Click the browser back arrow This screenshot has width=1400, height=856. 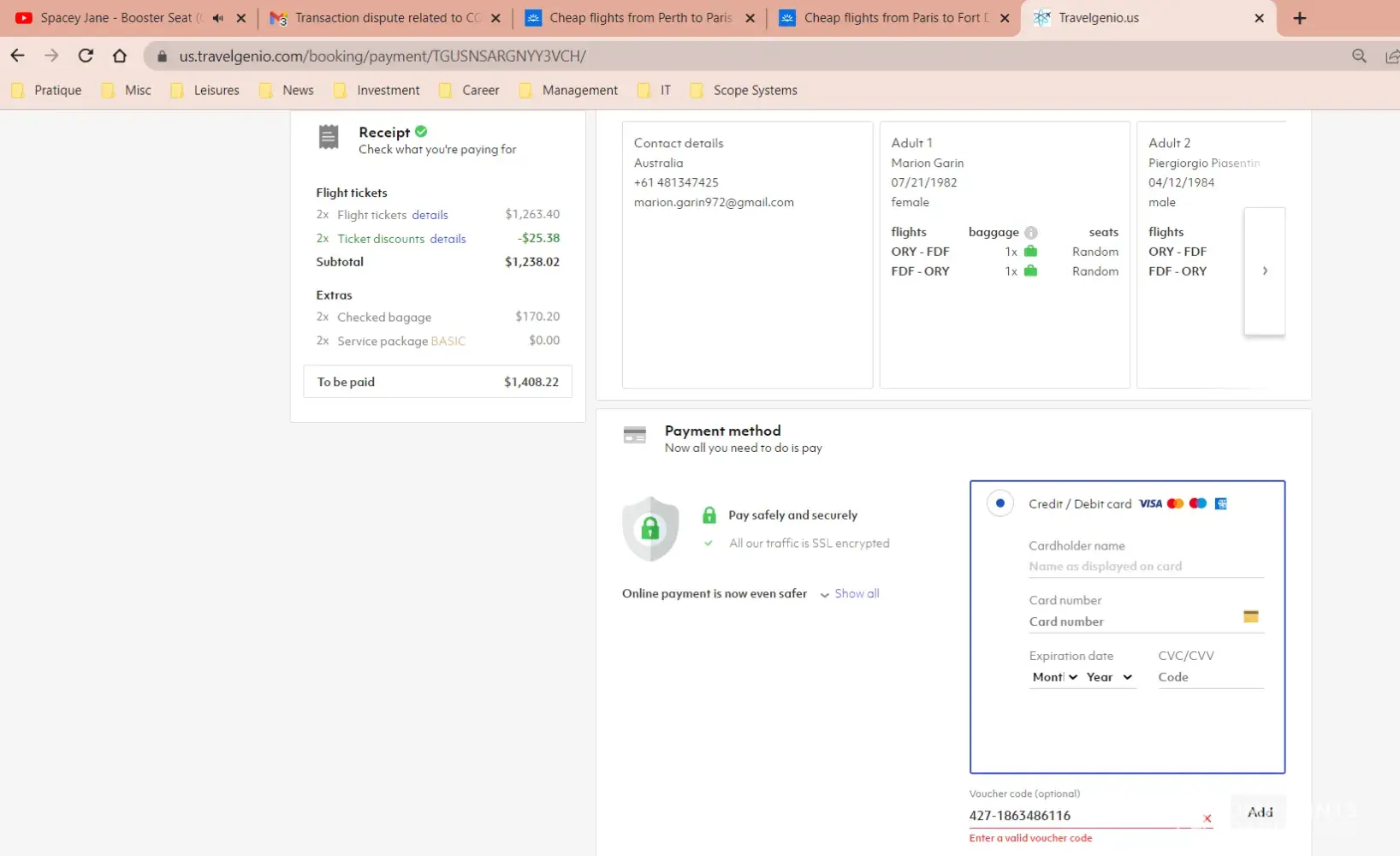point(17,56)
